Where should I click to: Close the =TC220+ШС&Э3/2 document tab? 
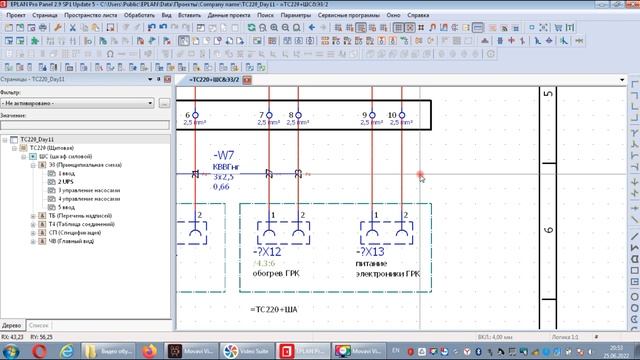tap(247, 80)
